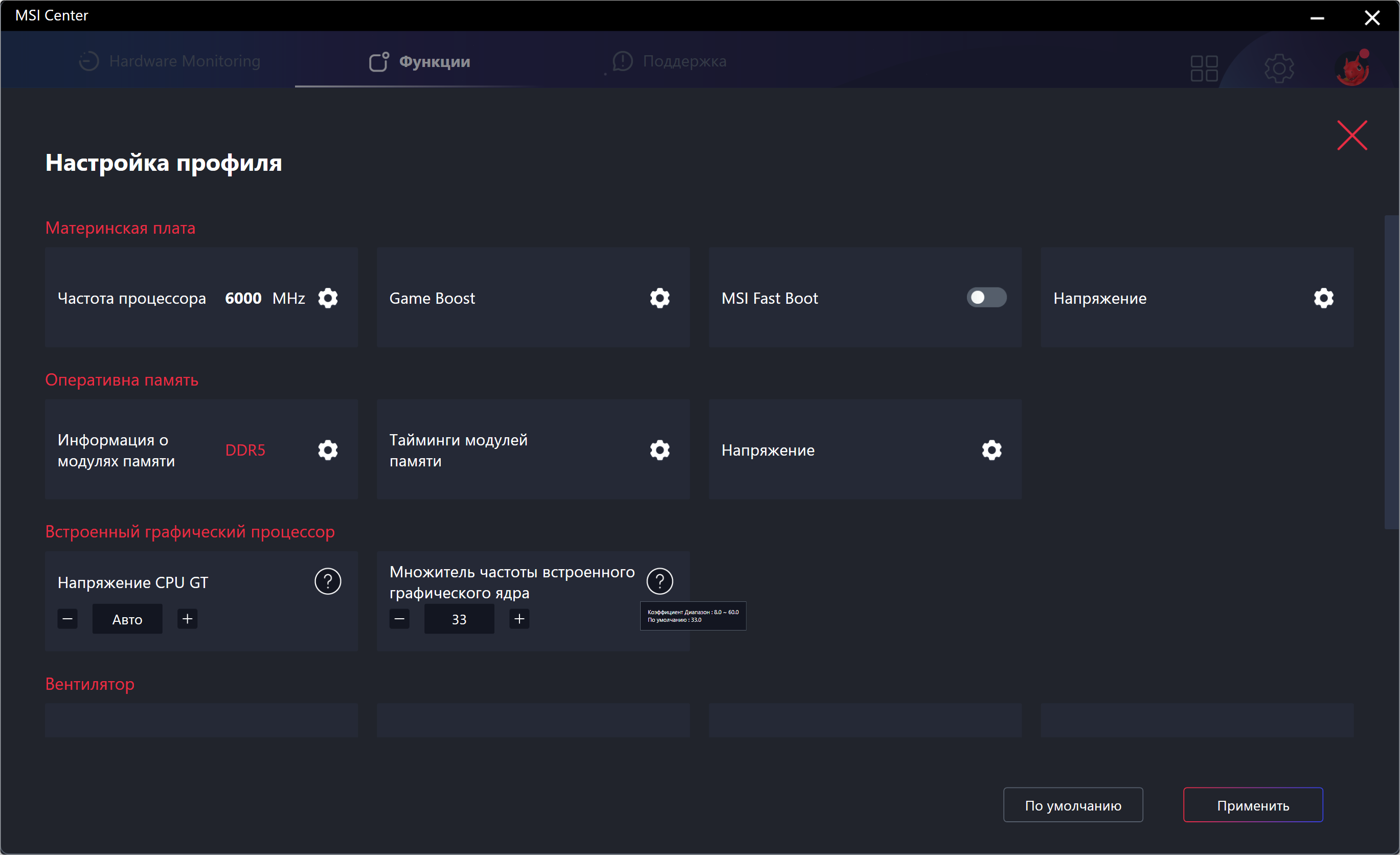
Task: Switch to Поддержка tab
Action: click(x=669, y=61)
